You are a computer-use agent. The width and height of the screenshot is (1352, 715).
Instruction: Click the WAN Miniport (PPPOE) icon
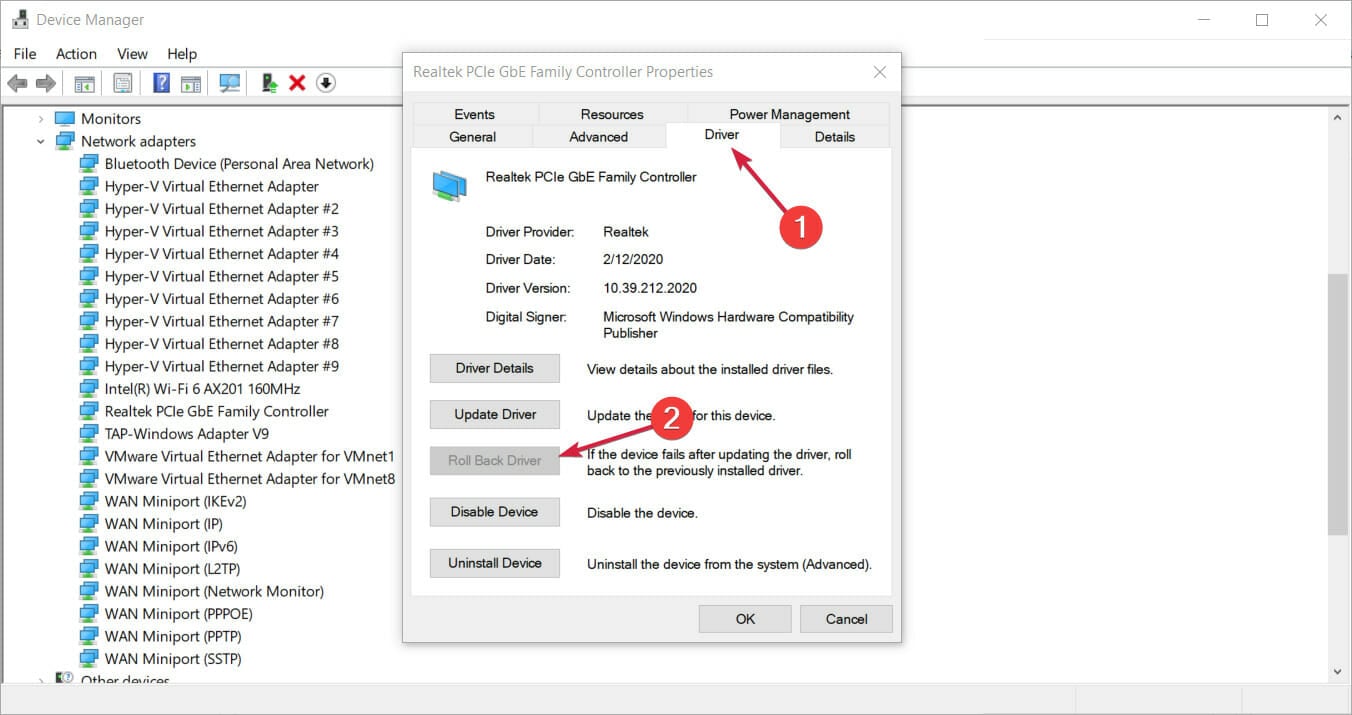[x=89, y=614]
